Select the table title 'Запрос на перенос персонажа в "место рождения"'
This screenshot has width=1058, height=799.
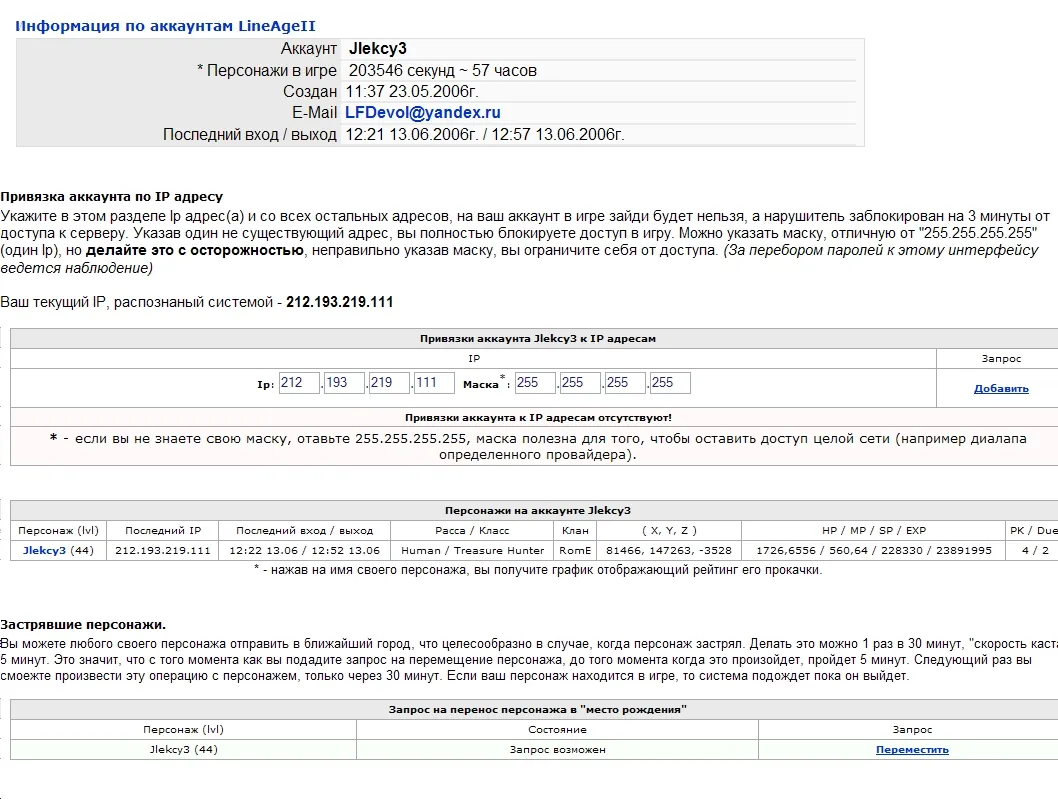click(x=538, y=710)
